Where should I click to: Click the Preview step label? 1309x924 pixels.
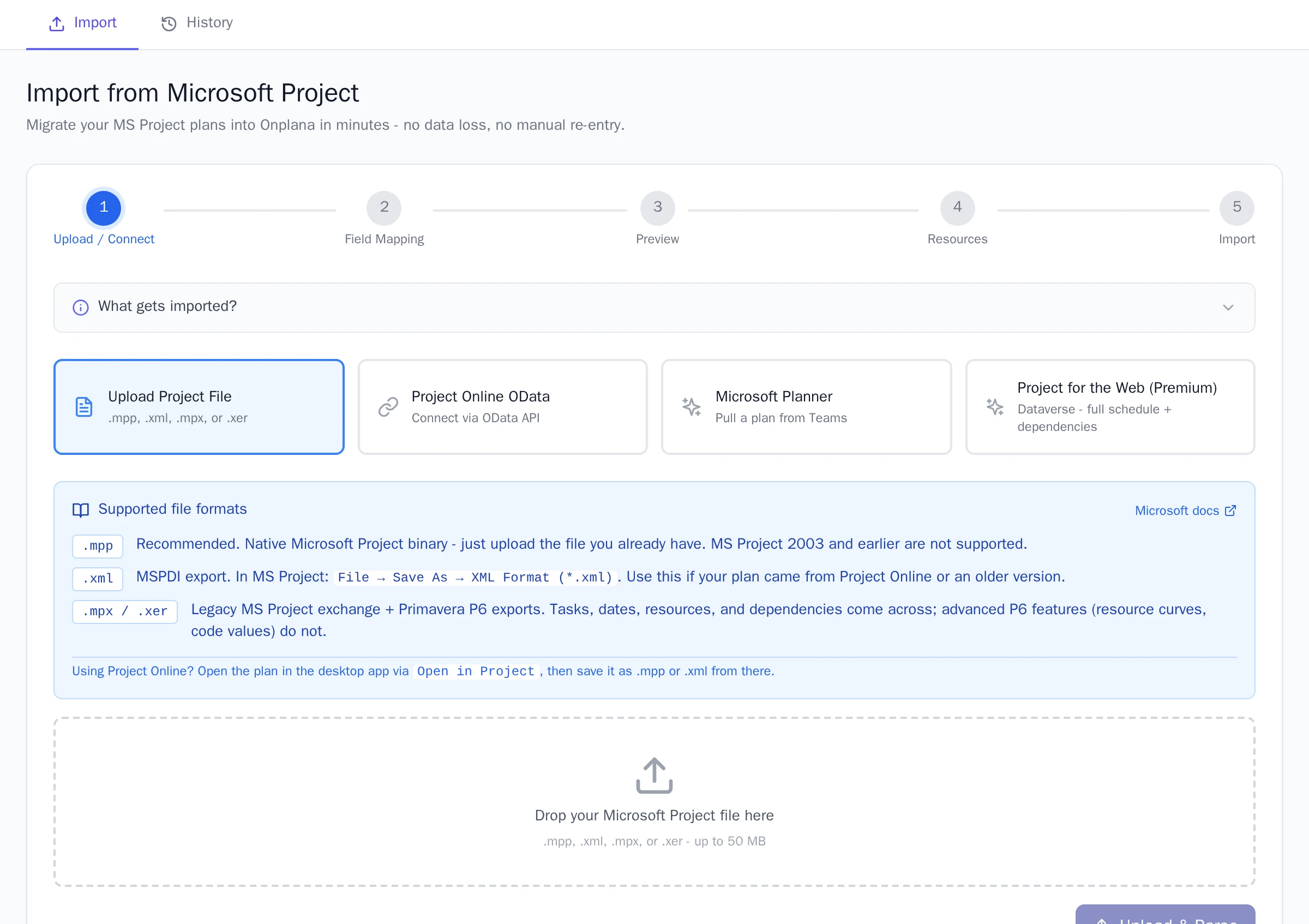coord(657,239)
